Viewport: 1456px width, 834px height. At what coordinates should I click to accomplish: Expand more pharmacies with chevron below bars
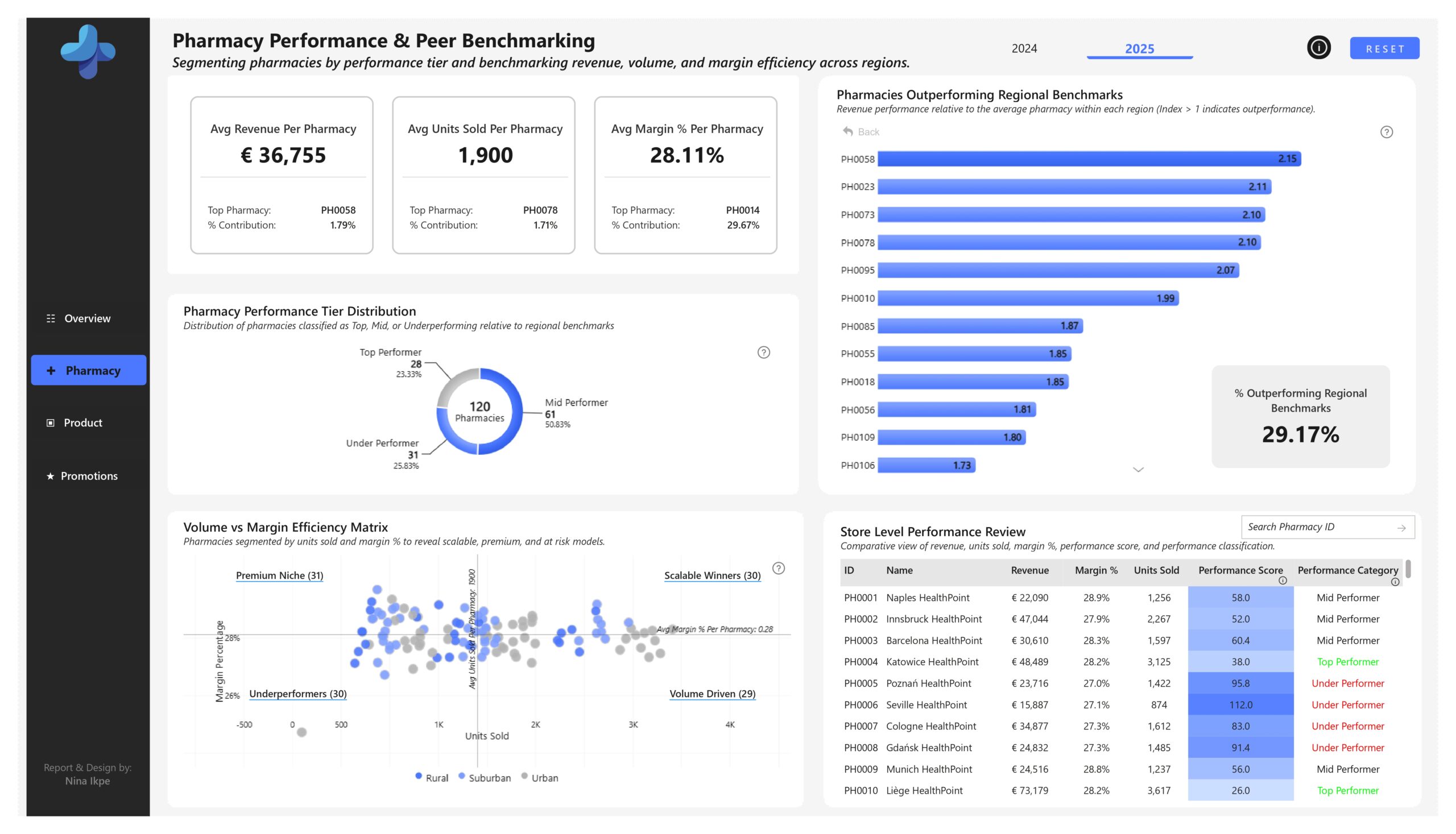click(x=1138, y=470)
